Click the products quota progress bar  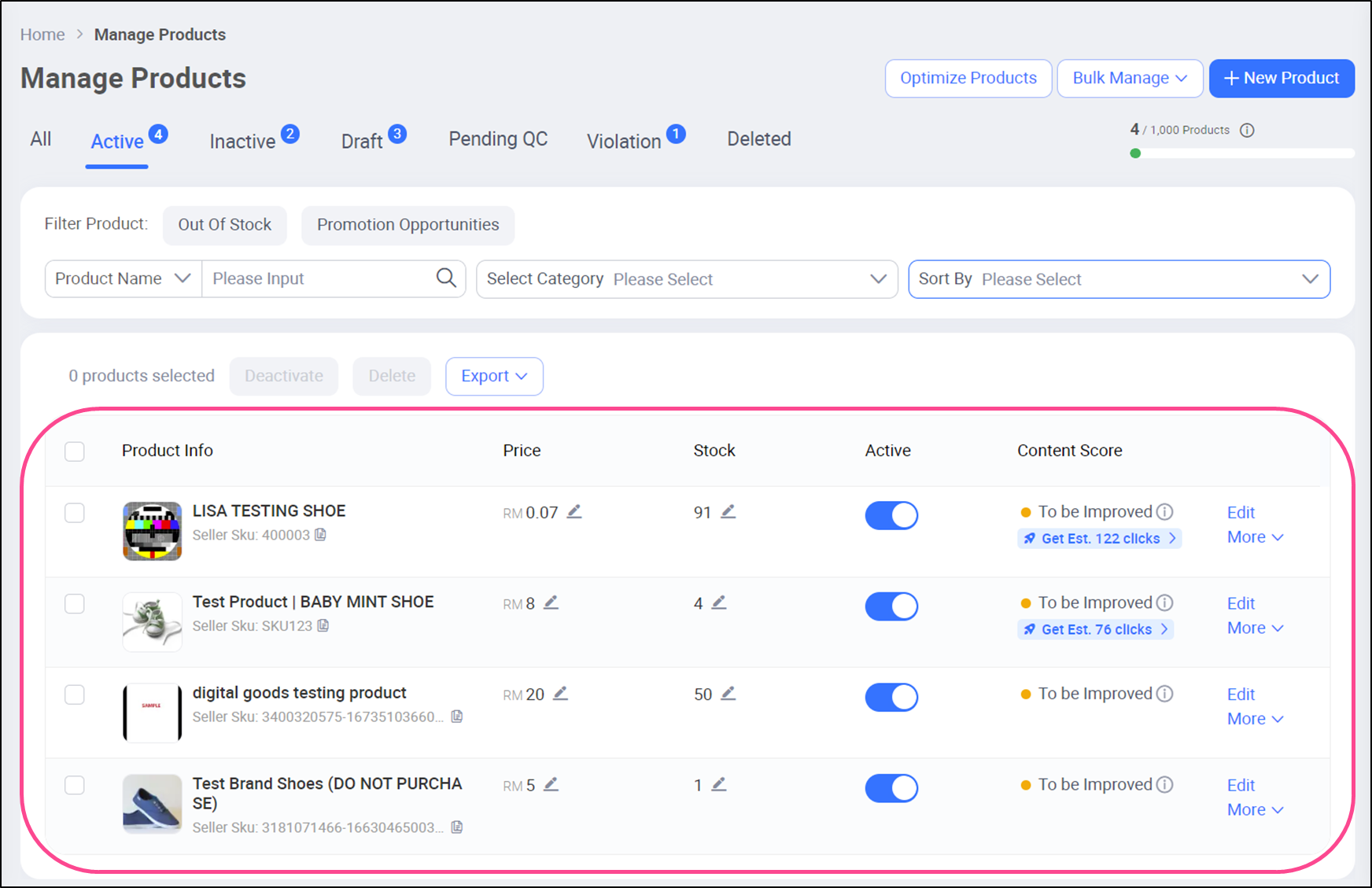1243,153
